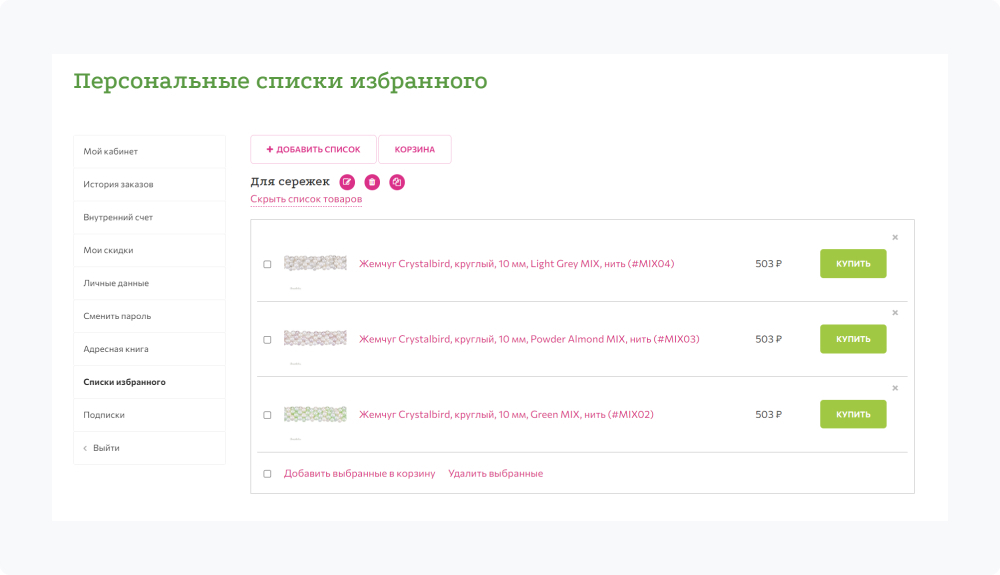Open the Light Grey MIX pearl thumbnail
Image resolution: width=1000 pixels, height=575 pixels.
point(315,264)
